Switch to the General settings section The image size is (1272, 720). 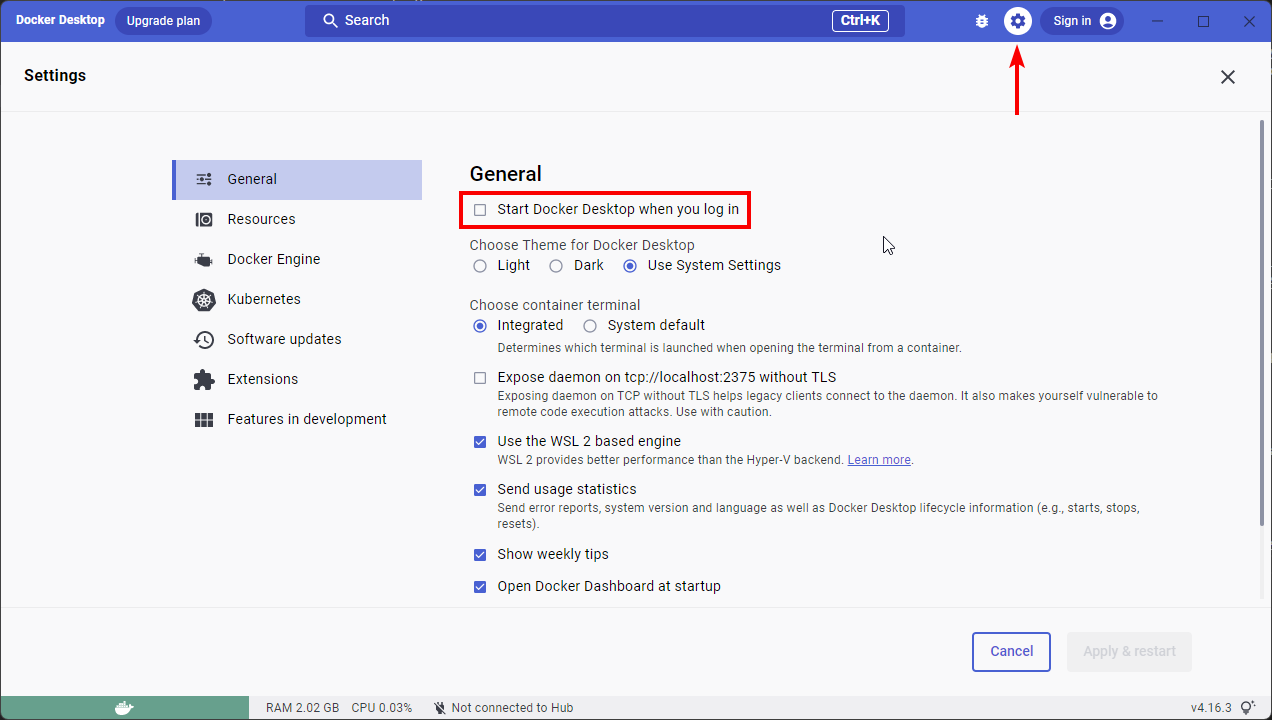[203, 179]
